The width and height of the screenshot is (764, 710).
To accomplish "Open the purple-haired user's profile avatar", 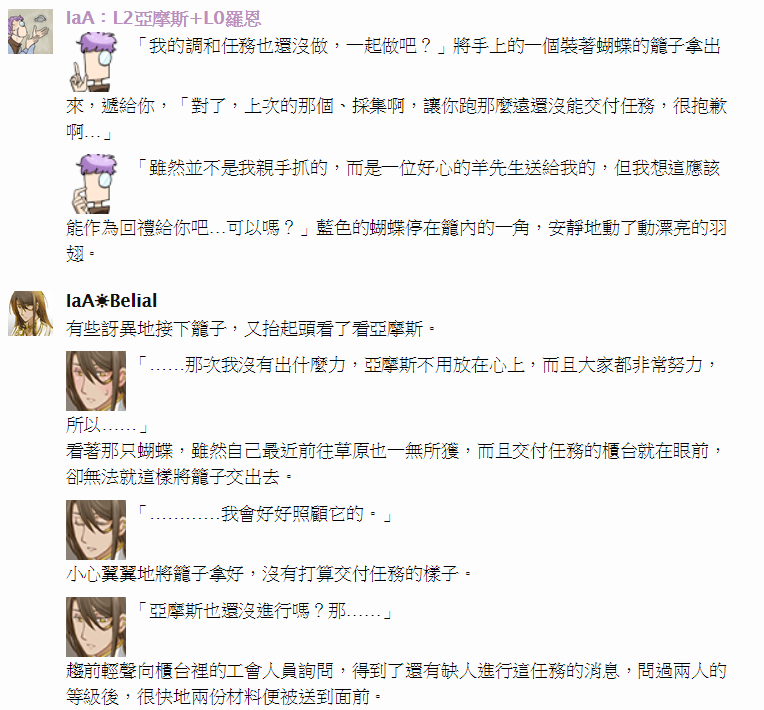I will [x=30, y=32].
